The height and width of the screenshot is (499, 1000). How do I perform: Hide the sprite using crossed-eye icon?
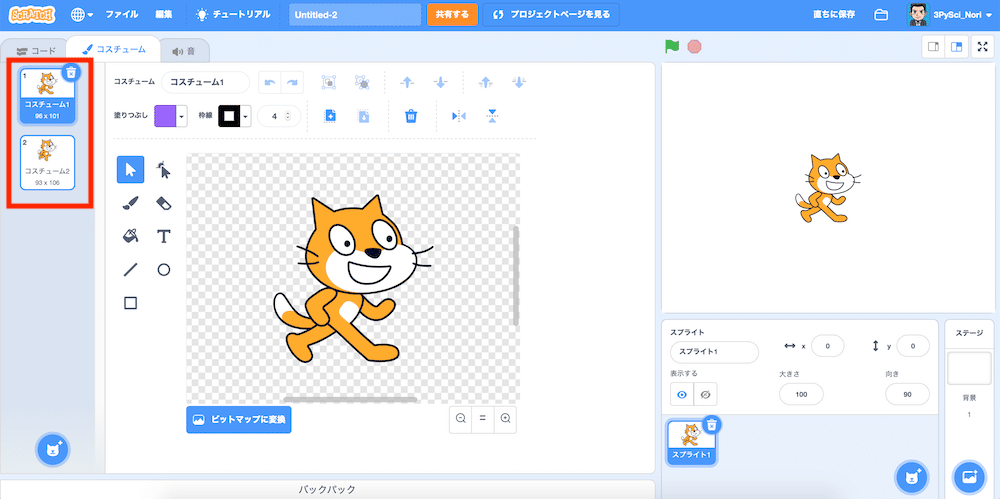click(x=705, y=394)
